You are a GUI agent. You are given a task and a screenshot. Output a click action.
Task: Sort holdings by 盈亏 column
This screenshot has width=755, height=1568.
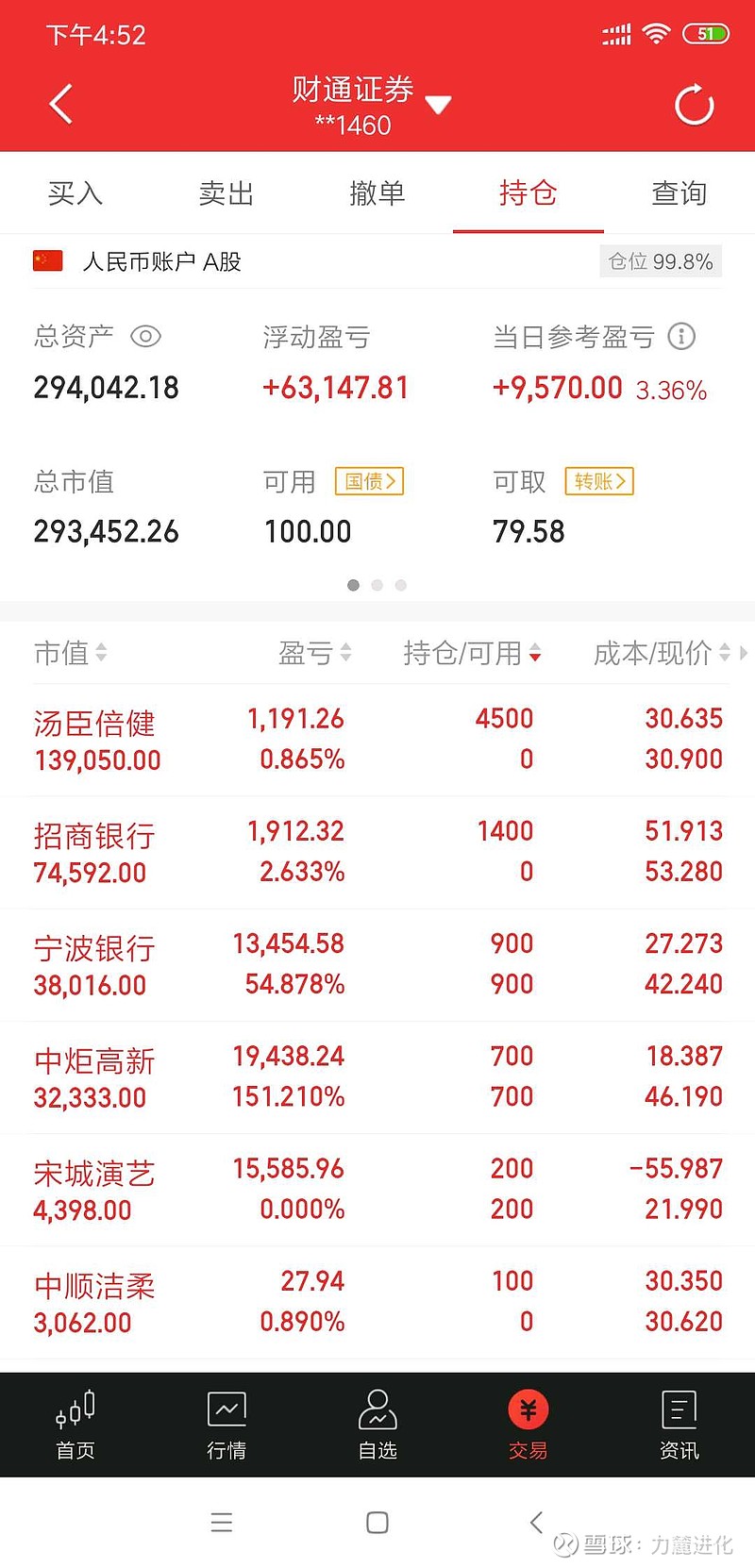[315, 653]
